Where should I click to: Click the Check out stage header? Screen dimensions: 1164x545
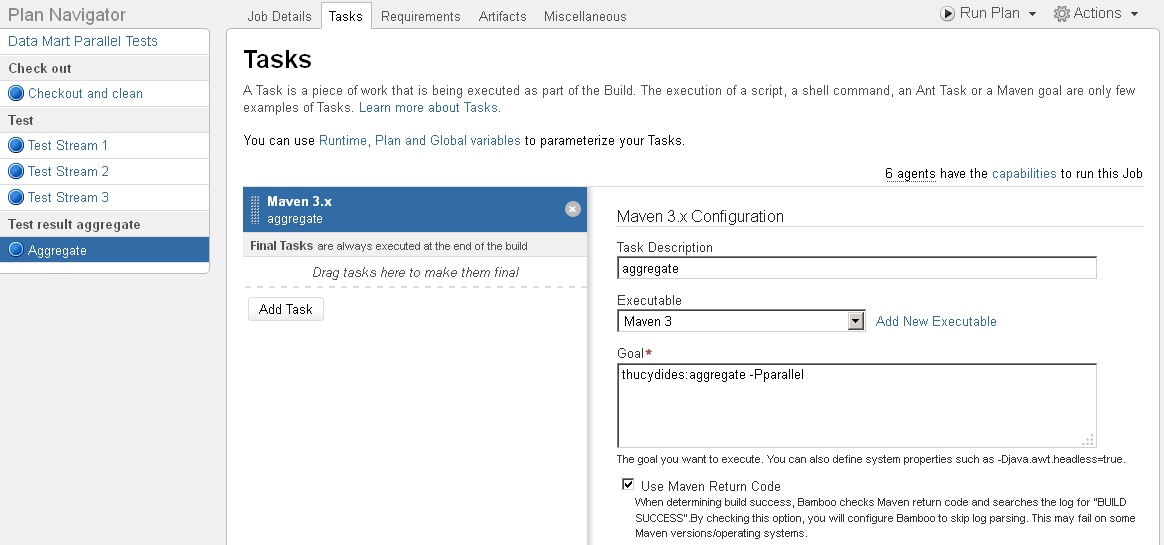[x=40, y=68]
